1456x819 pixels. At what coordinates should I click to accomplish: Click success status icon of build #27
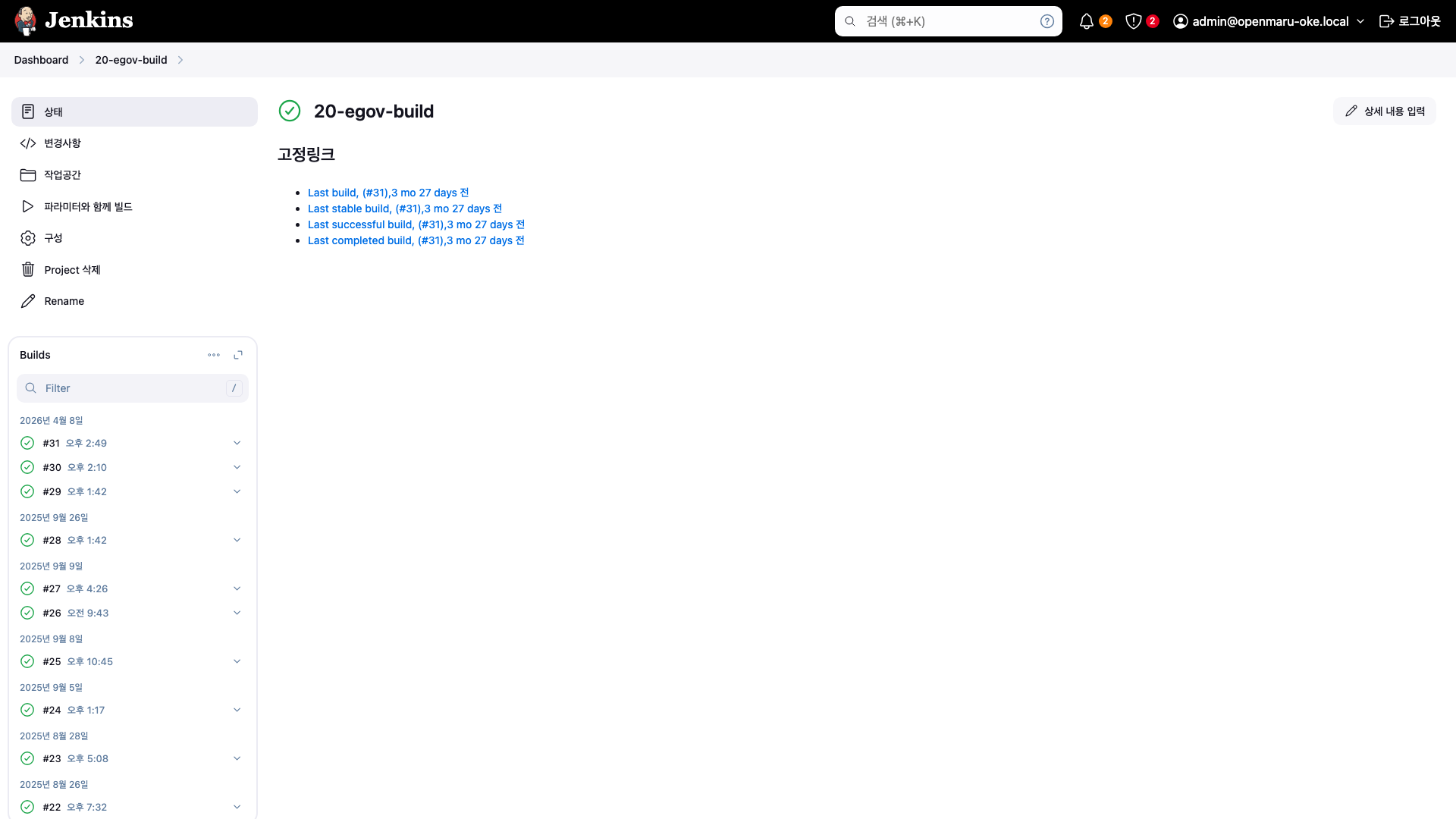click(x=27, y=588)
